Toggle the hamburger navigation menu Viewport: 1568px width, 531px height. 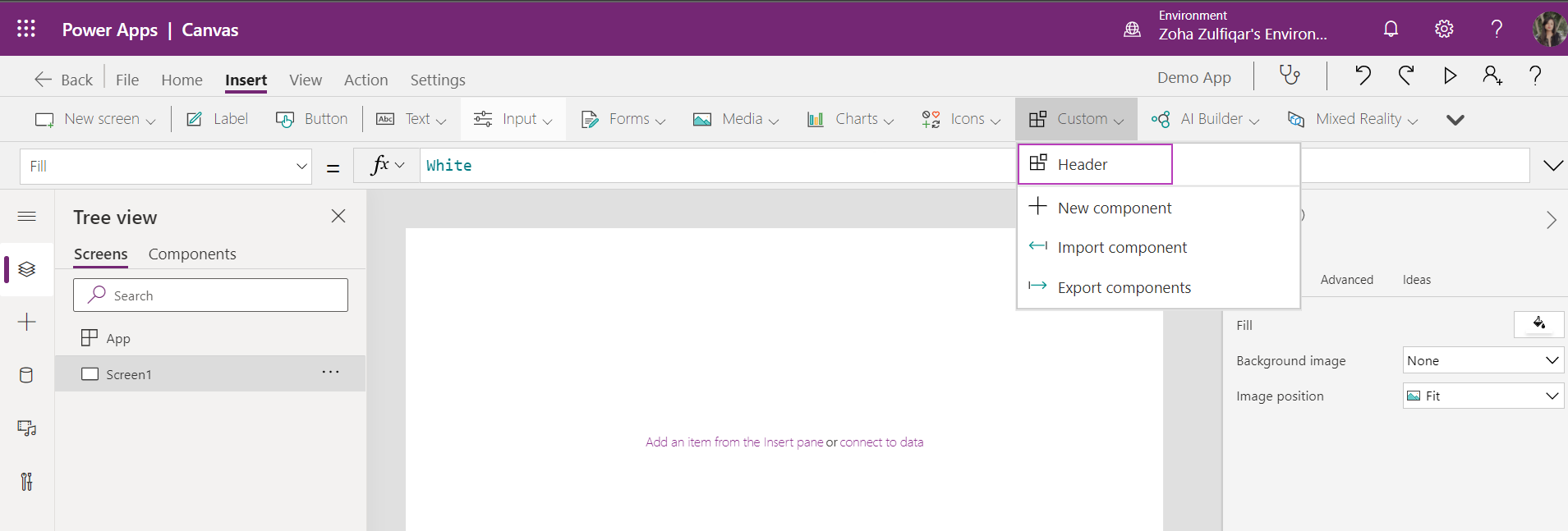click(x=26, y=217)
